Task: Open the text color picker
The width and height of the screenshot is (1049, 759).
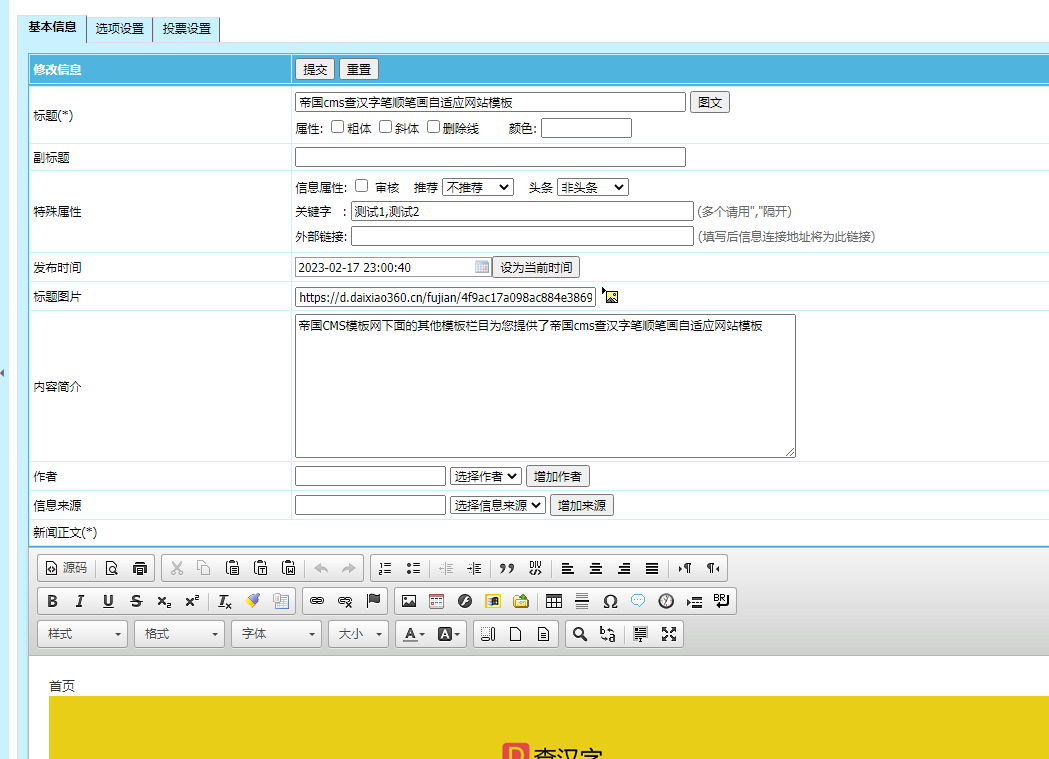Action: [413, 634]
